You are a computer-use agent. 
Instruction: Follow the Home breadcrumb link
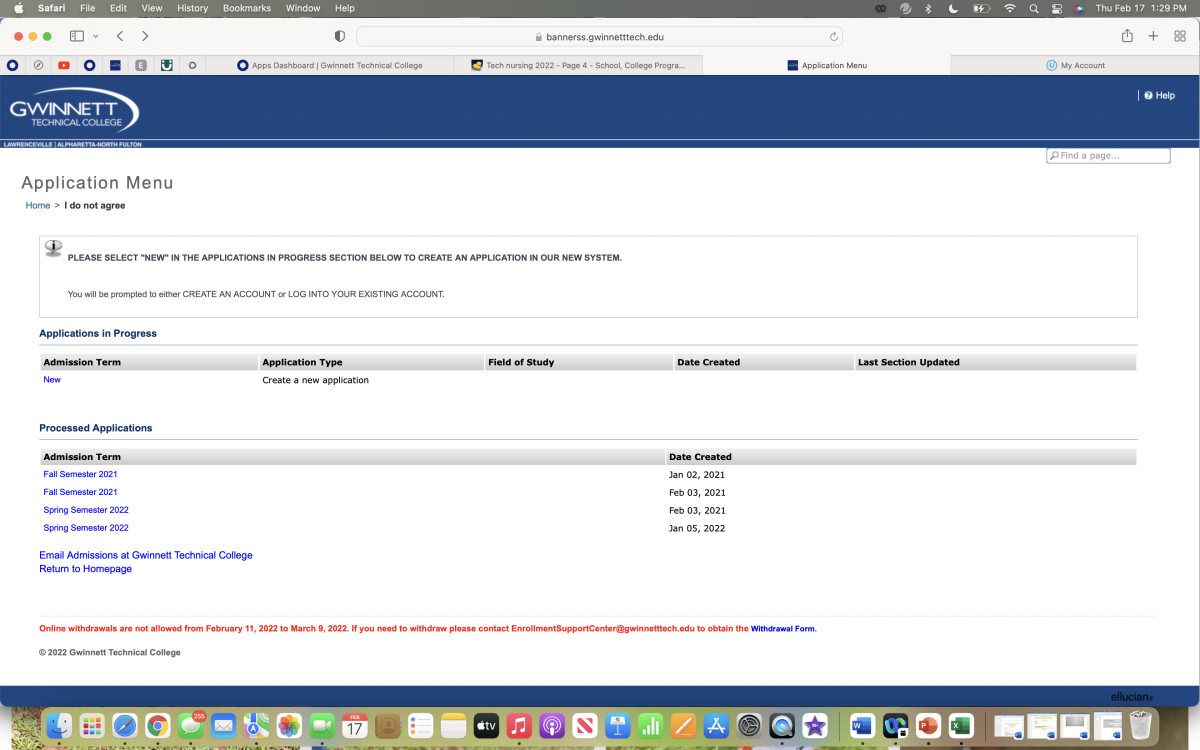(38, 206)
